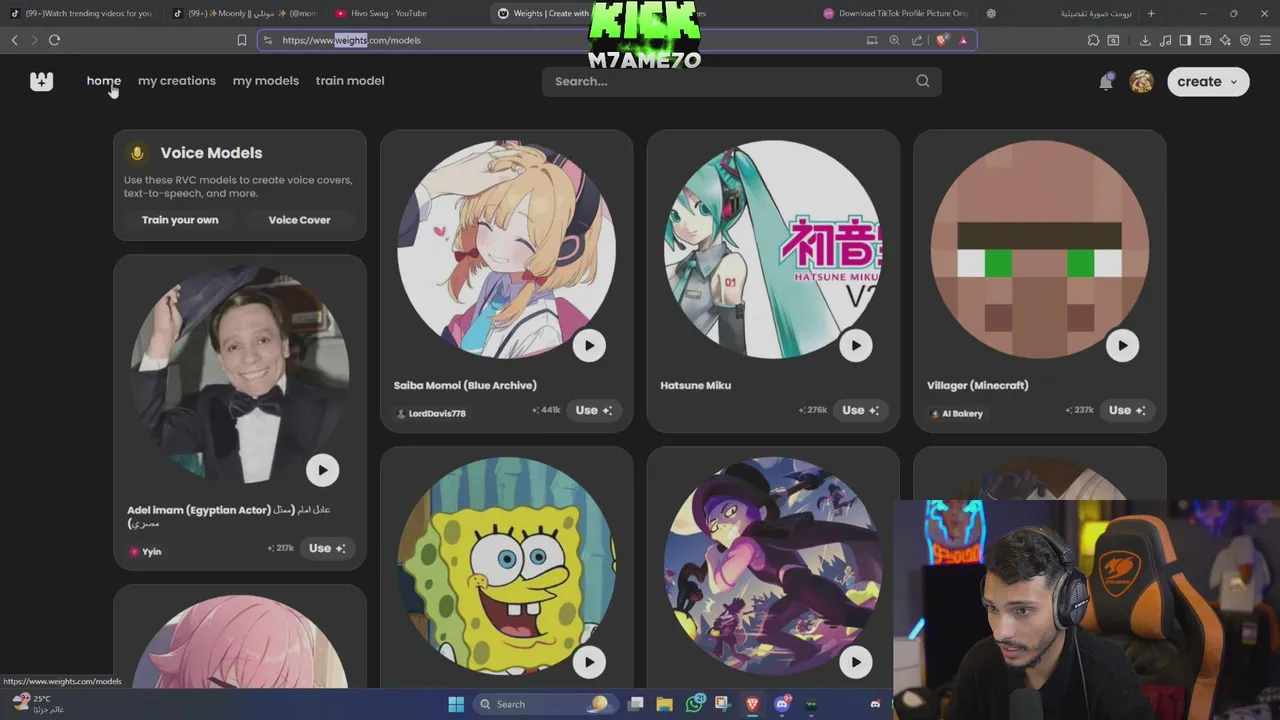Open a new browser tab
The image size is (1280, 720).
tap(1151, 13)
